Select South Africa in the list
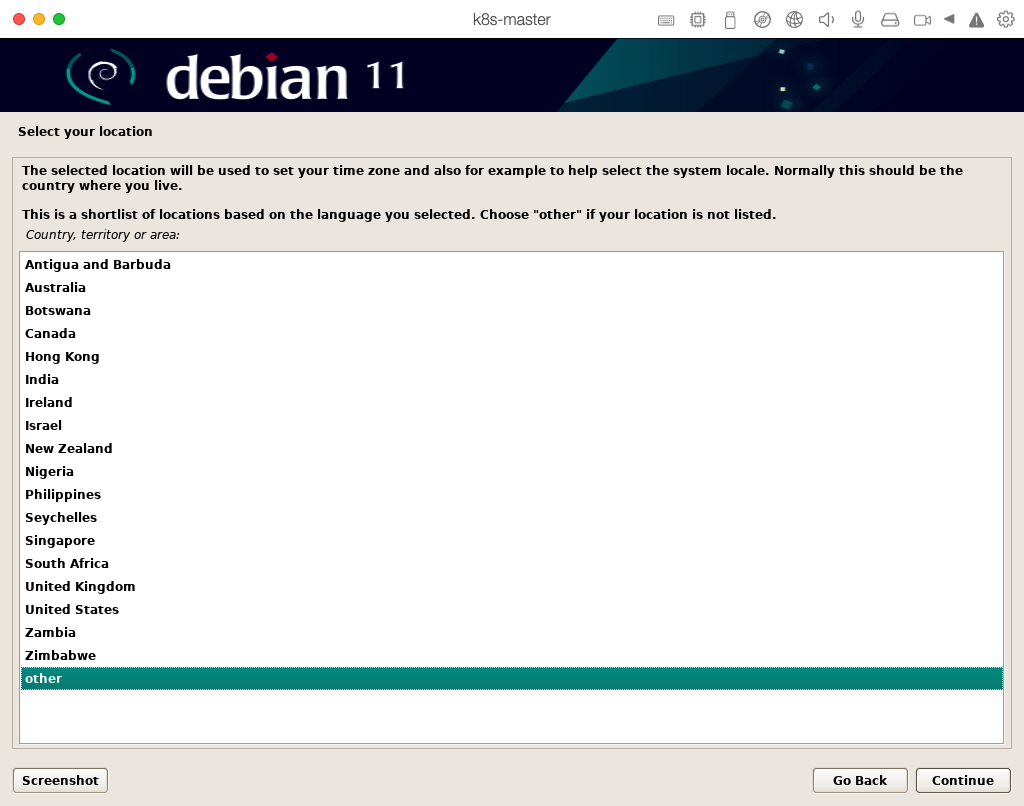The image size is (1024, 806). (x=511, y=564)
